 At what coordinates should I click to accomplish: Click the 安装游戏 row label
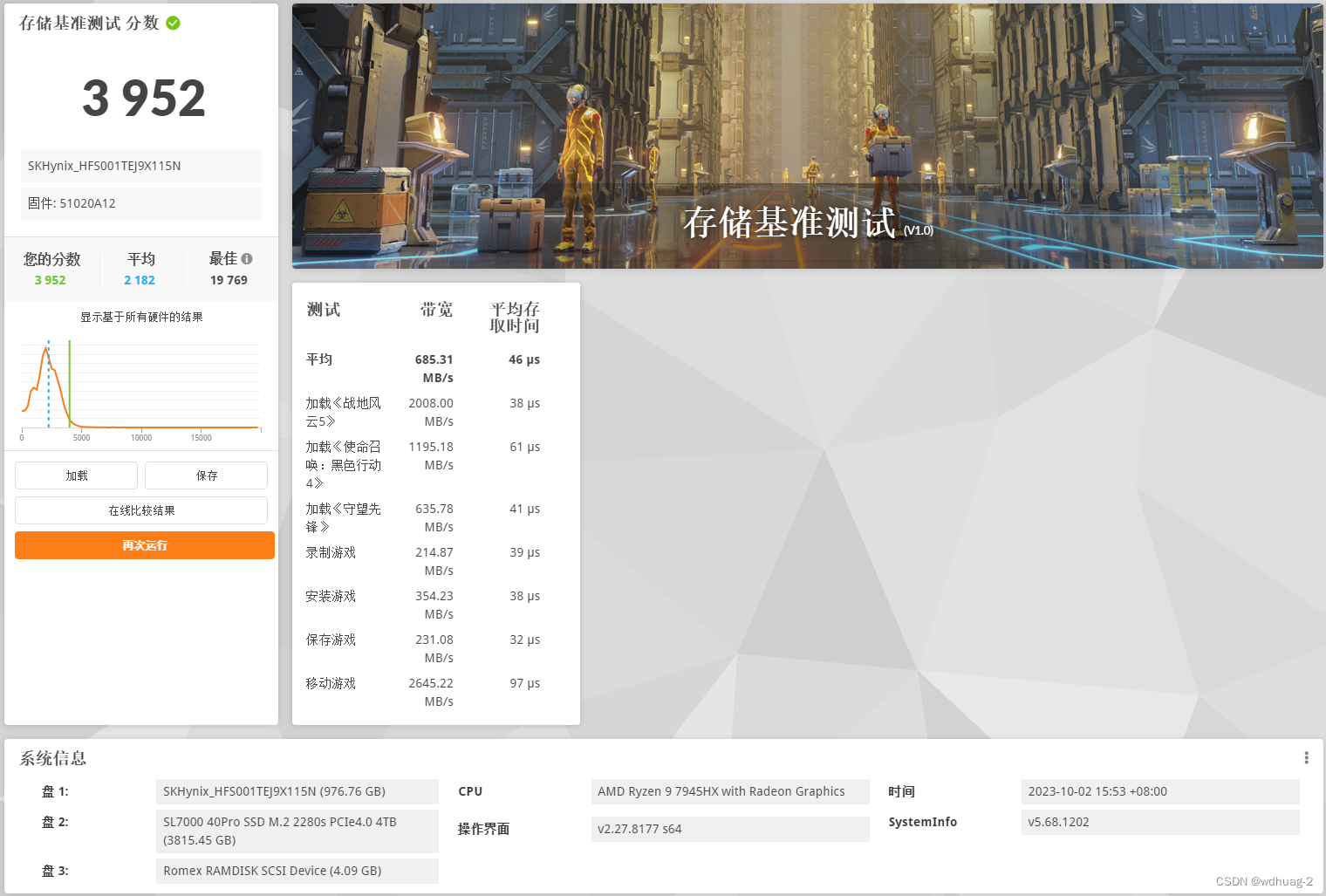pos(331,596)
